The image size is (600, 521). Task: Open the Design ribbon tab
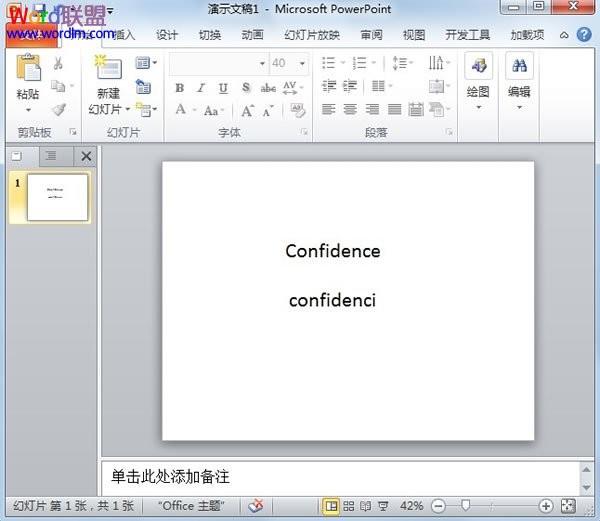(x=167, y=35)
